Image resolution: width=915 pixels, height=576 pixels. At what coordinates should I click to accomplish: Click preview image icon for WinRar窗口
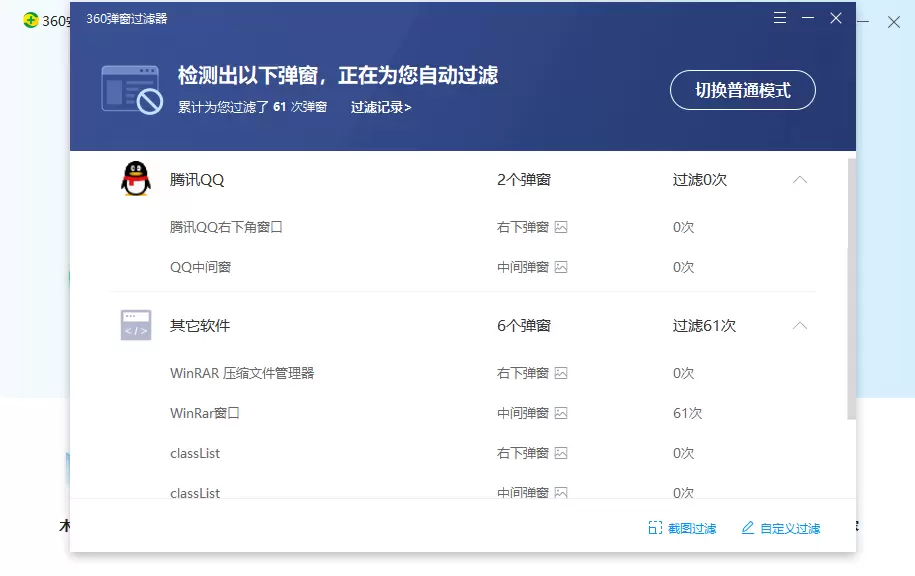click(x=561, y=413)
